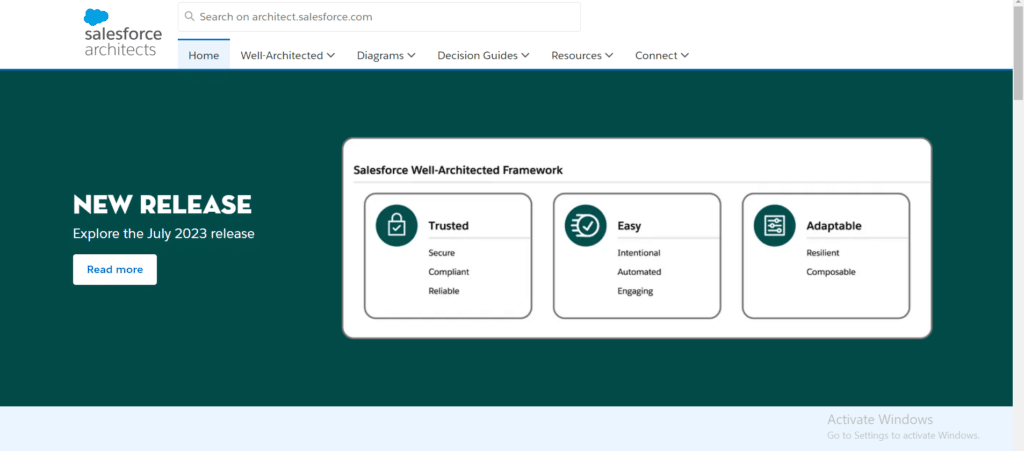The image size is (1024, 451).
Task: Click the Salesforce Architects cloud logo
Action: (x=123, y=33)
